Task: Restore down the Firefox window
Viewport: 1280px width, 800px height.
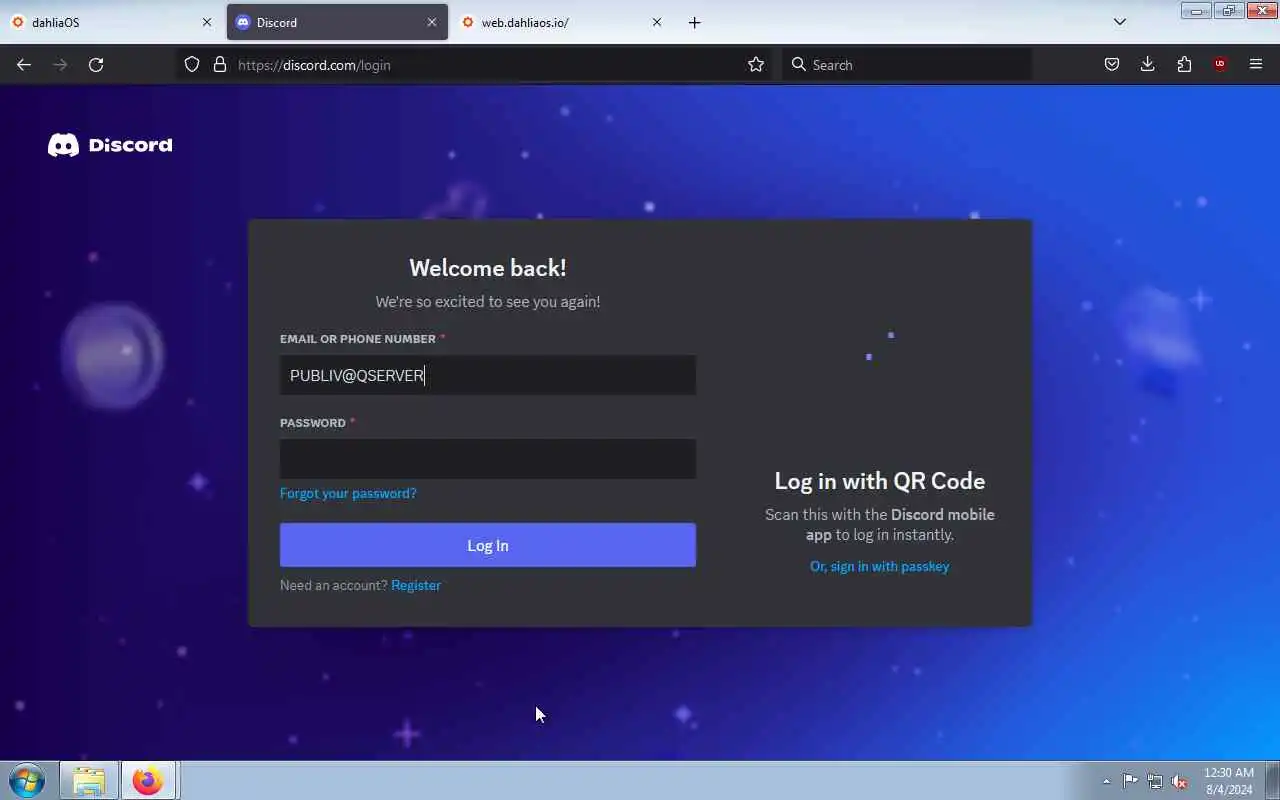Action: pos(1229,11)
